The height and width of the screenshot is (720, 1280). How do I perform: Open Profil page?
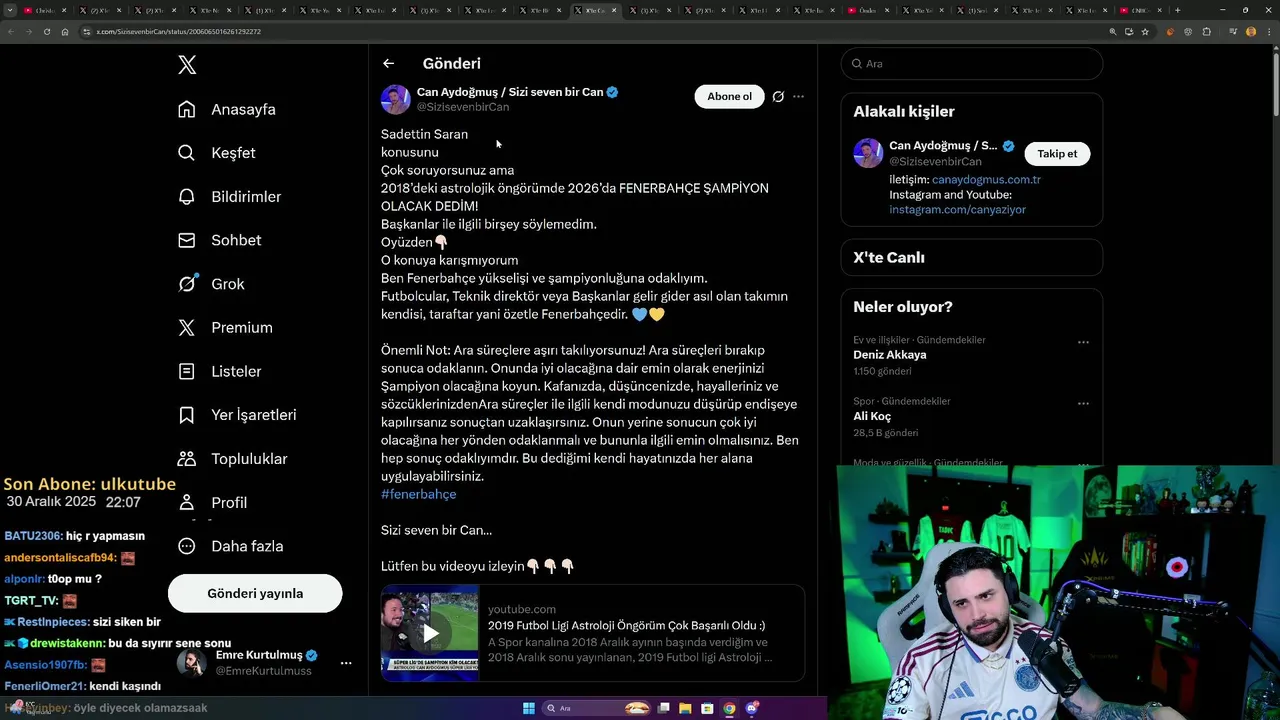(213, 502)
